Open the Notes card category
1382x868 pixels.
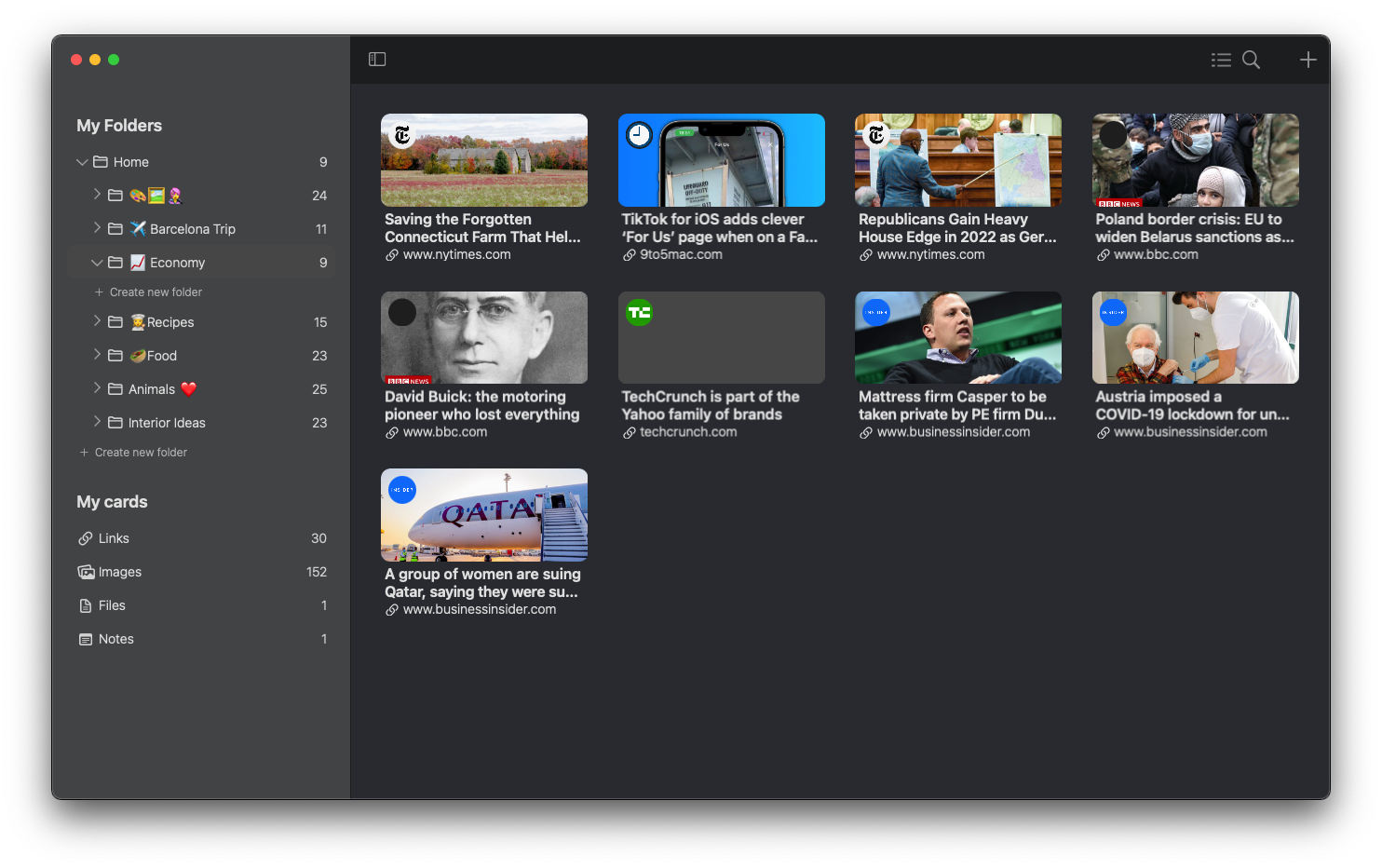(x=115, y=639)
